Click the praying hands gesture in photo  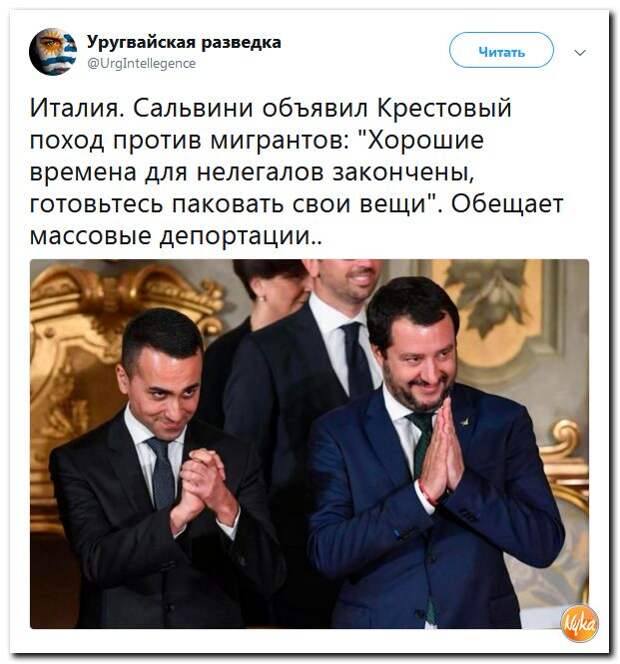click(441, 451)
